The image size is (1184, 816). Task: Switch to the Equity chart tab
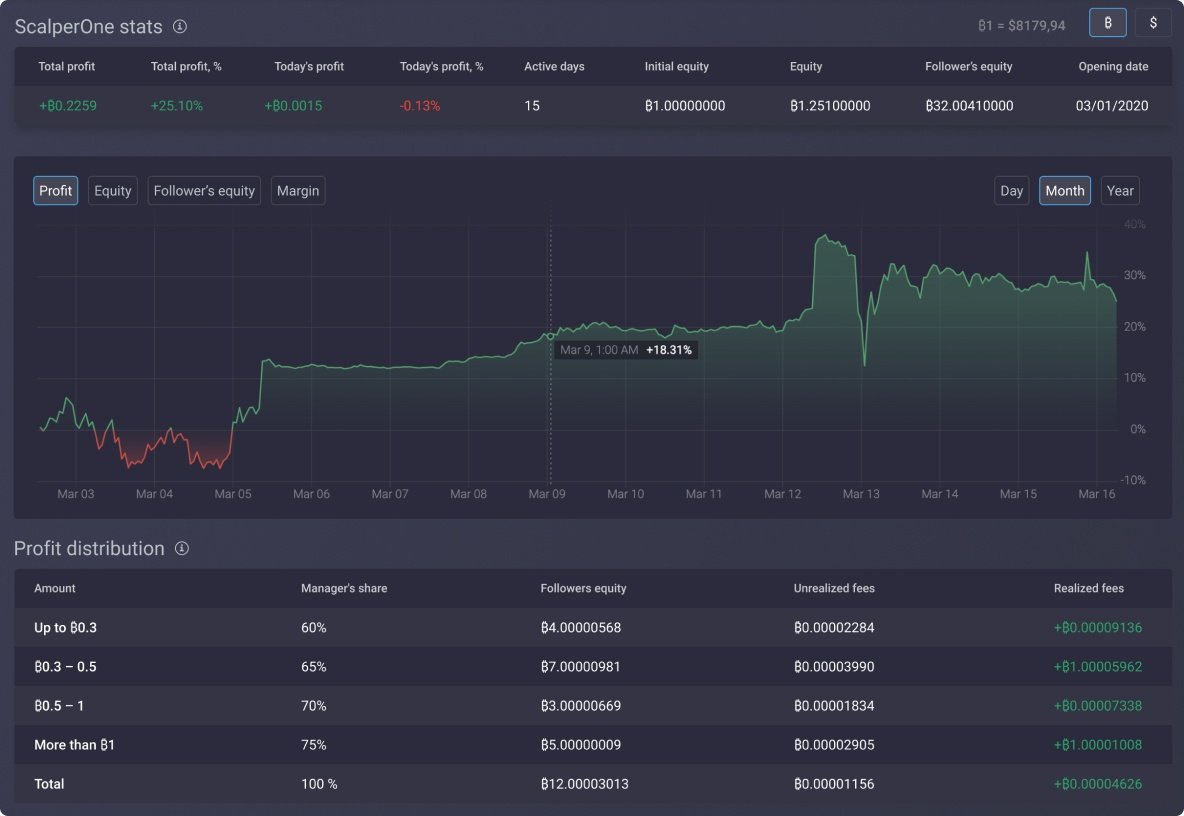[x=112, y=190]
